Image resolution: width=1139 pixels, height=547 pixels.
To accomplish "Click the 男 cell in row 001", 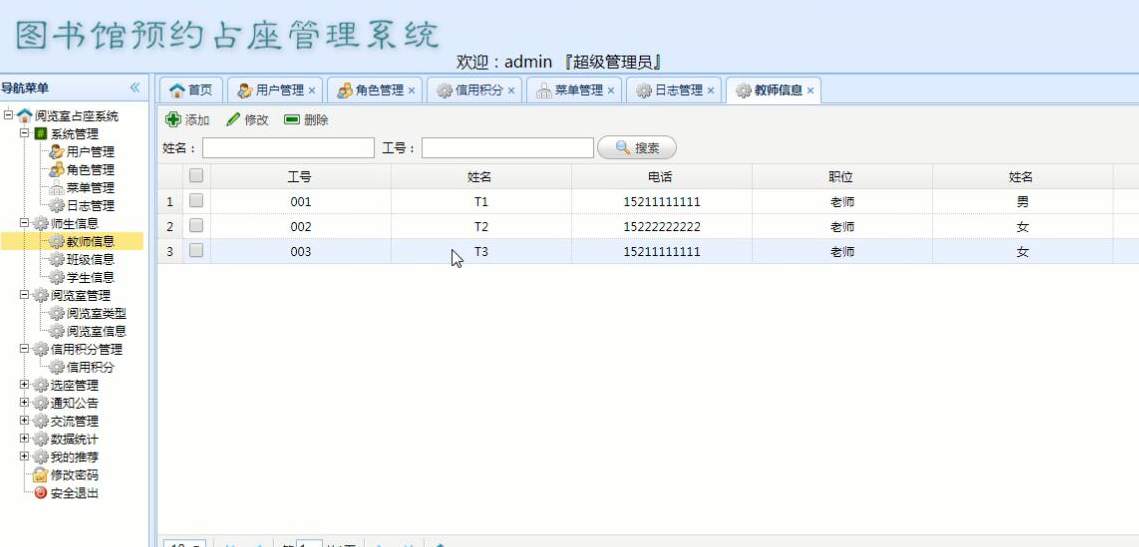I will pos(1023,202).
